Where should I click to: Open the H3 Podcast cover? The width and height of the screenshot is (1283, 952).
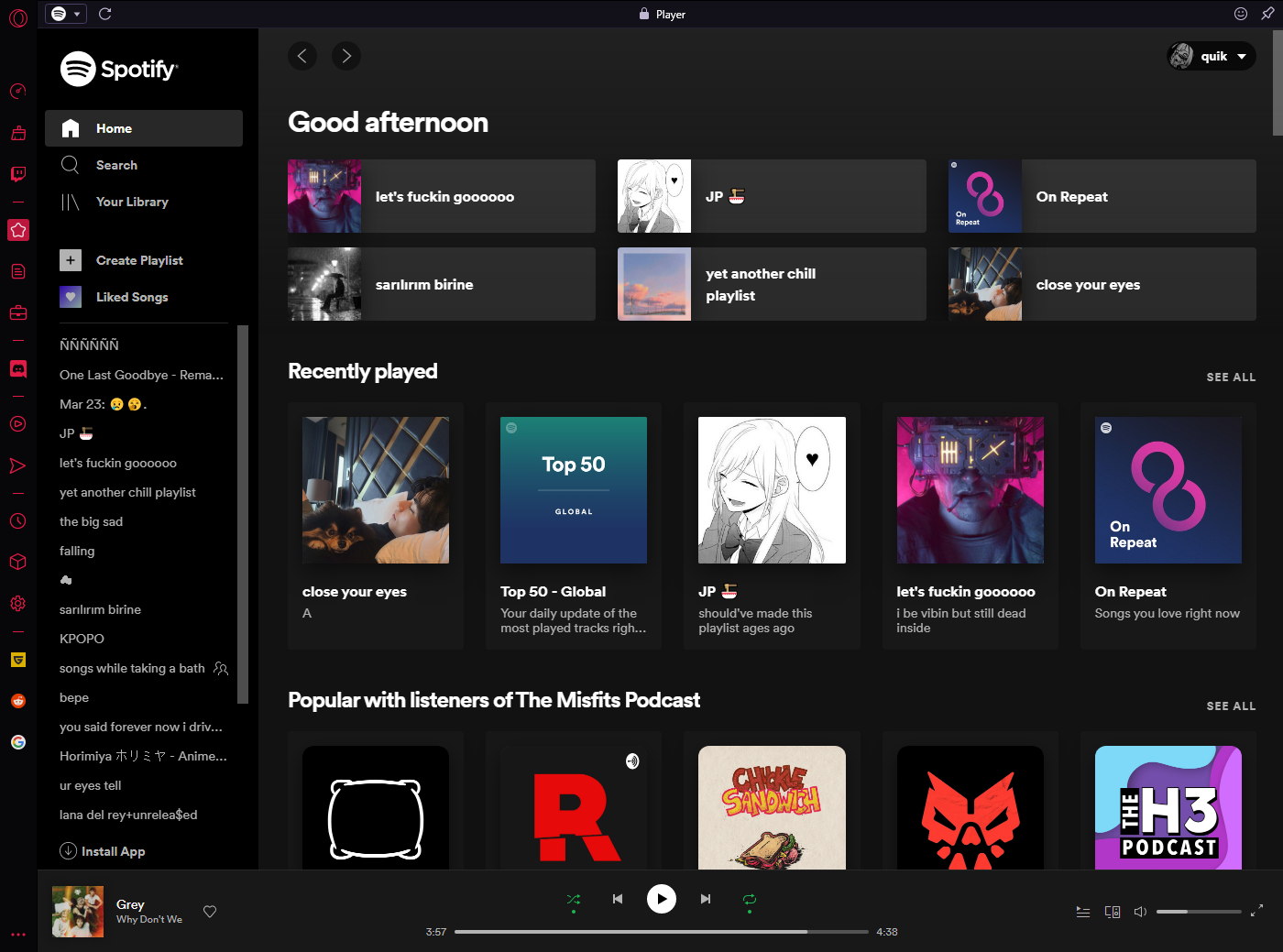click(1168, 807)
